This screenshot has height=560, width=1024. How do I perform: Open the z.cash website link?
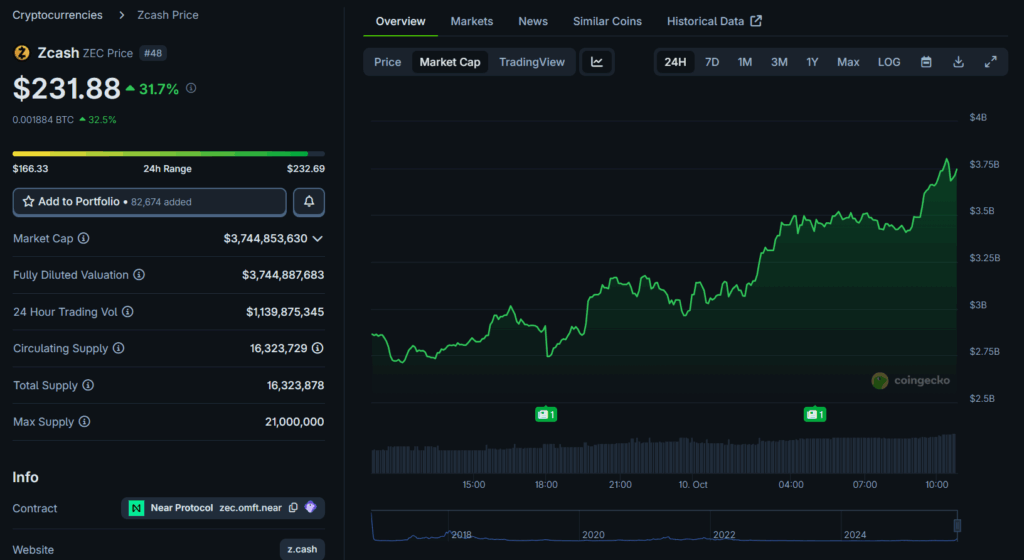(302, 549)
